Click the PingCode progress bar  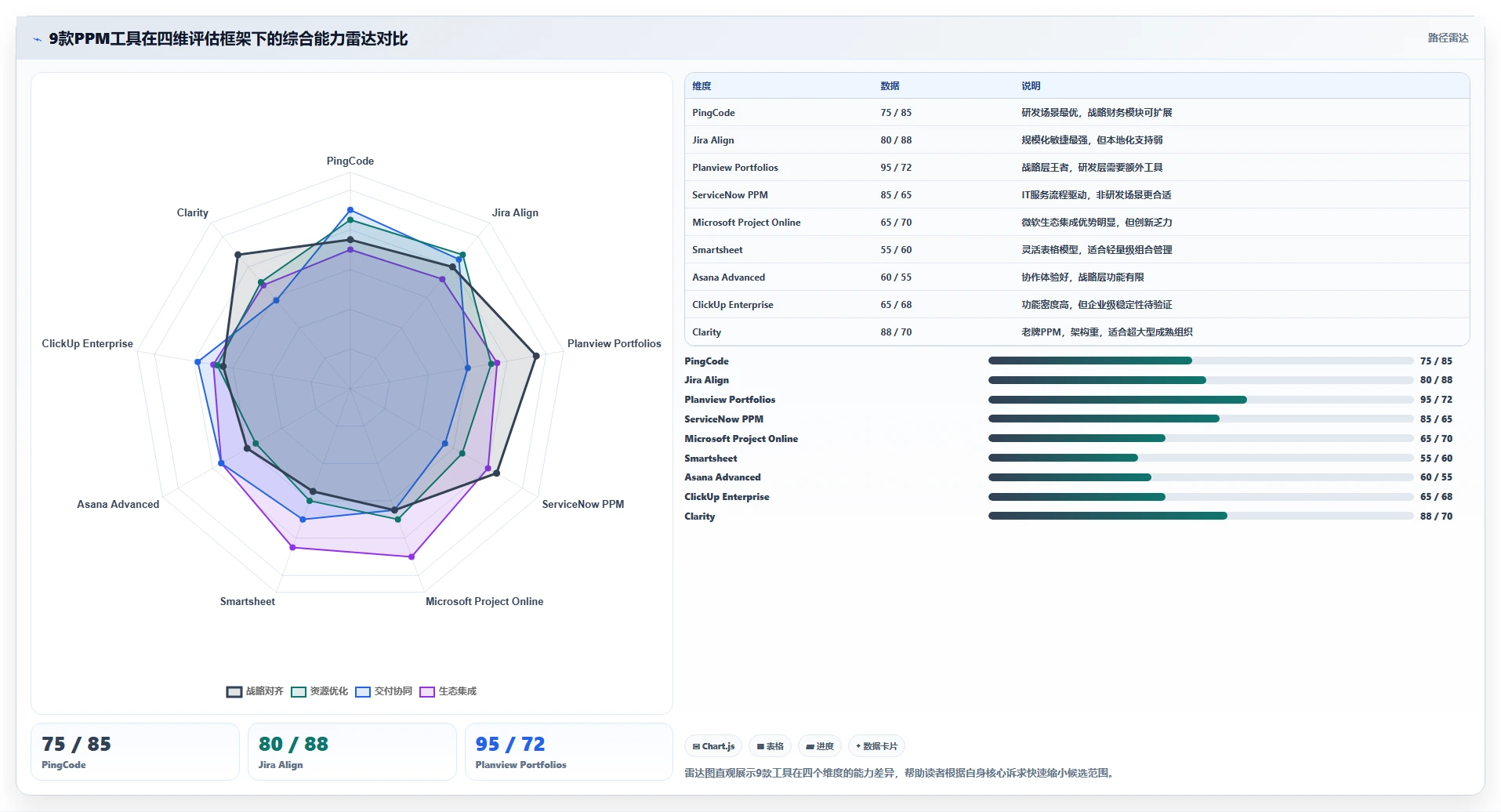1201,361
